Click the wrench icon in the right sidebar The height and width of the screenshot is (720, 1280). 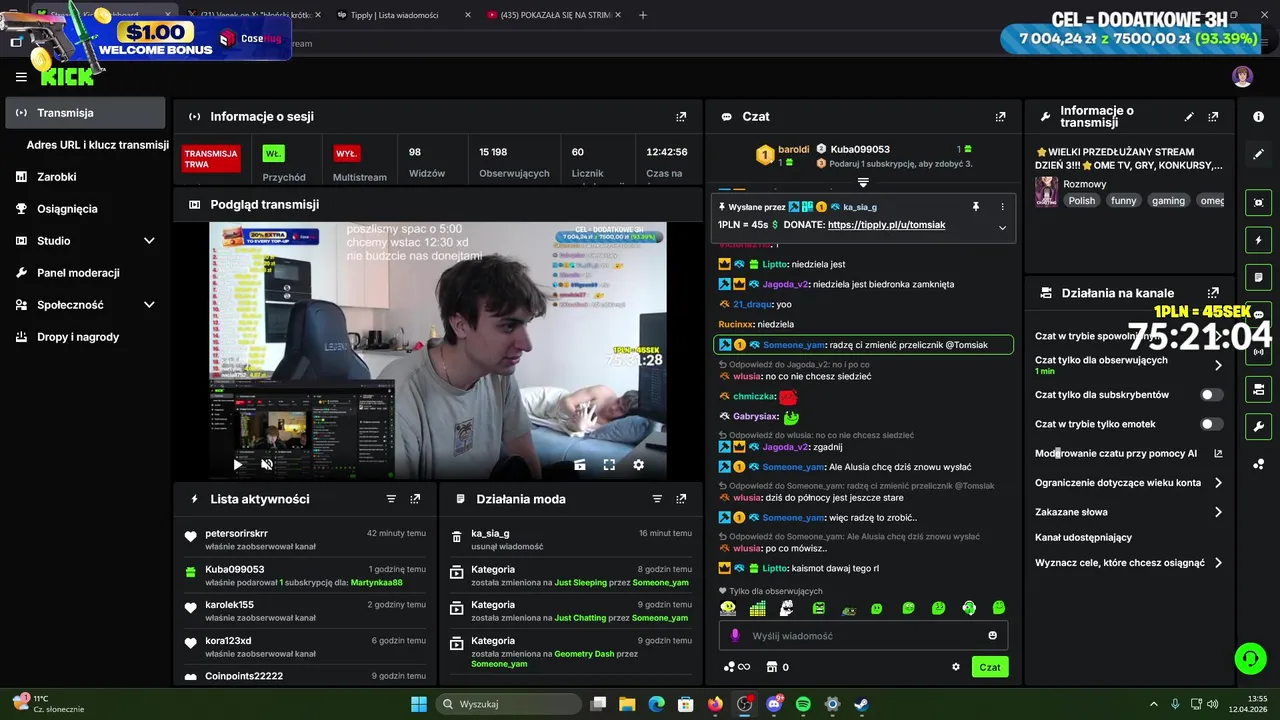tap(1258, 427)
